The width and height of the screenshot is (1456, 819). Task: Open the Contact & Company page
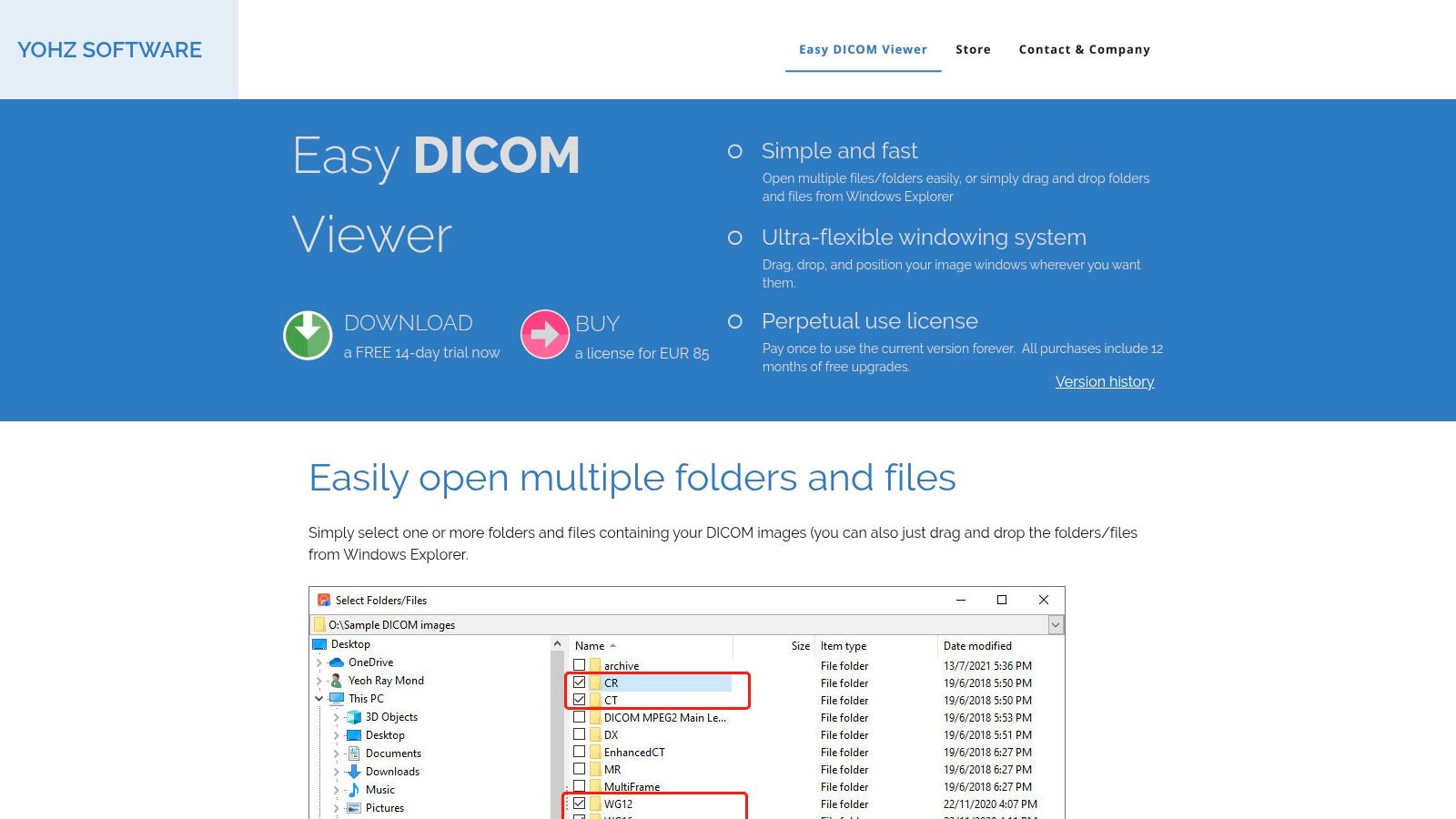(1085, 49)
